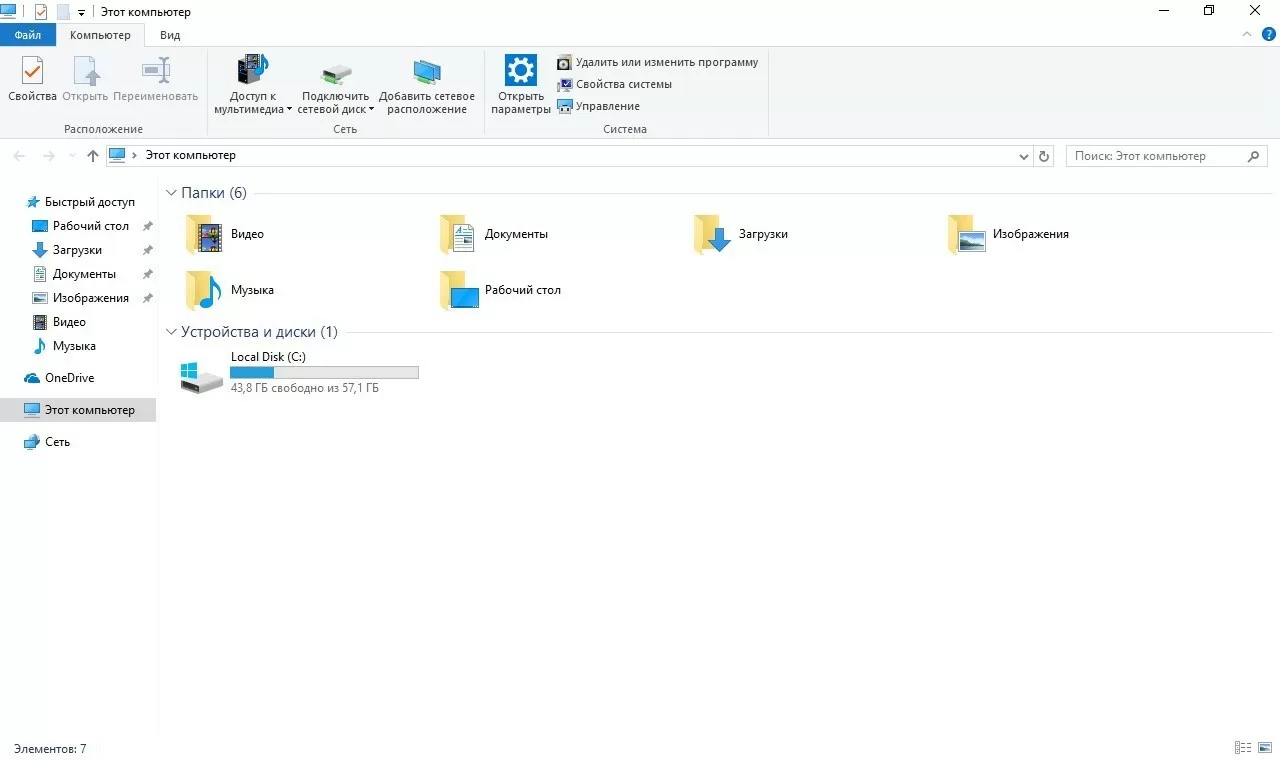Switch to large thumbnails view in status bar
This screenshot has height=760, width=1280.
[x=1265, y=748]
